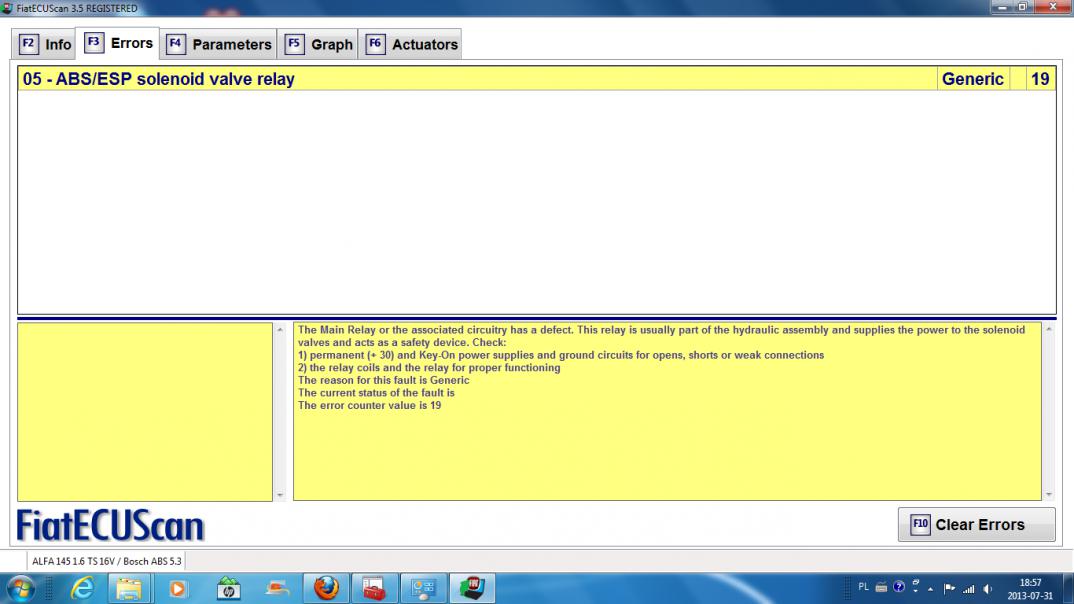Click the F6 key icon
This screenshot has height=604, width=1074.
coord(375,44)
